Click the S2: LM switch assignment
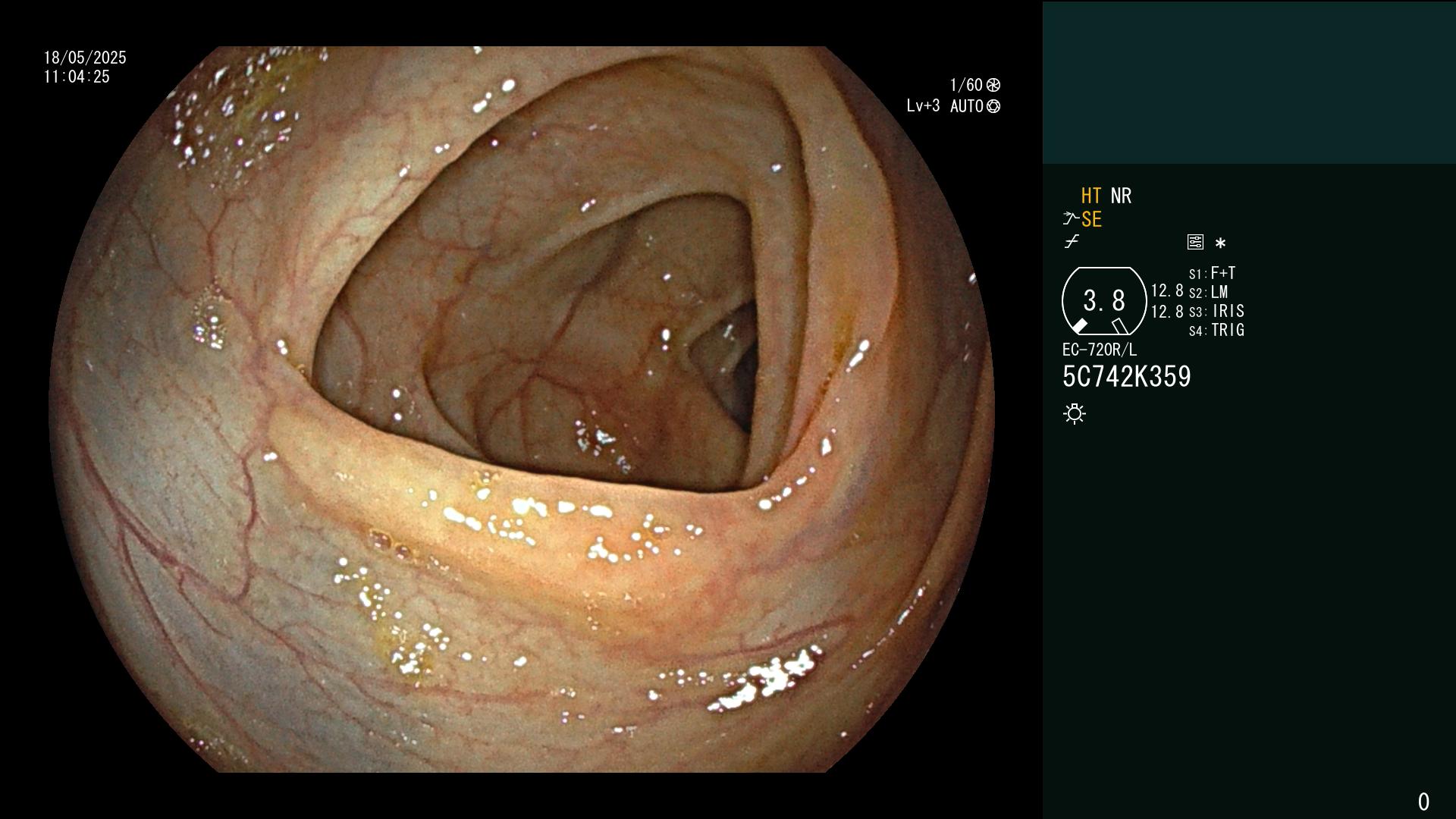This screenshot has height=819, width=1456. tap(1208, 292)
